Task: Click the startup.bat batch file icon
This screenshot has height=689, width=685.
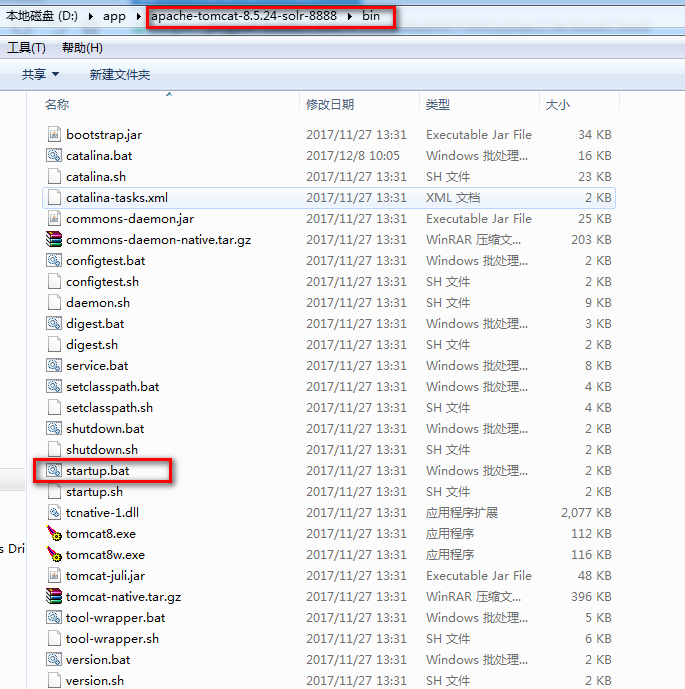Action: (54, 470)
